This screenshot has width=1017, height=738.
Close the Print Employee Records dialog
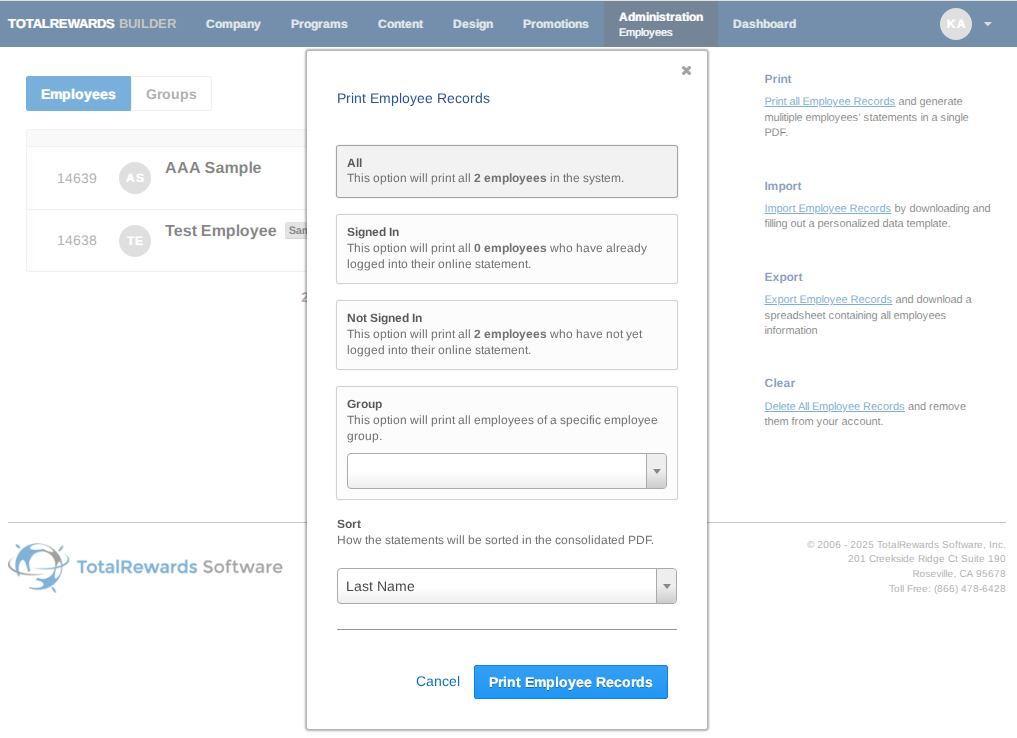click(686, 70)
